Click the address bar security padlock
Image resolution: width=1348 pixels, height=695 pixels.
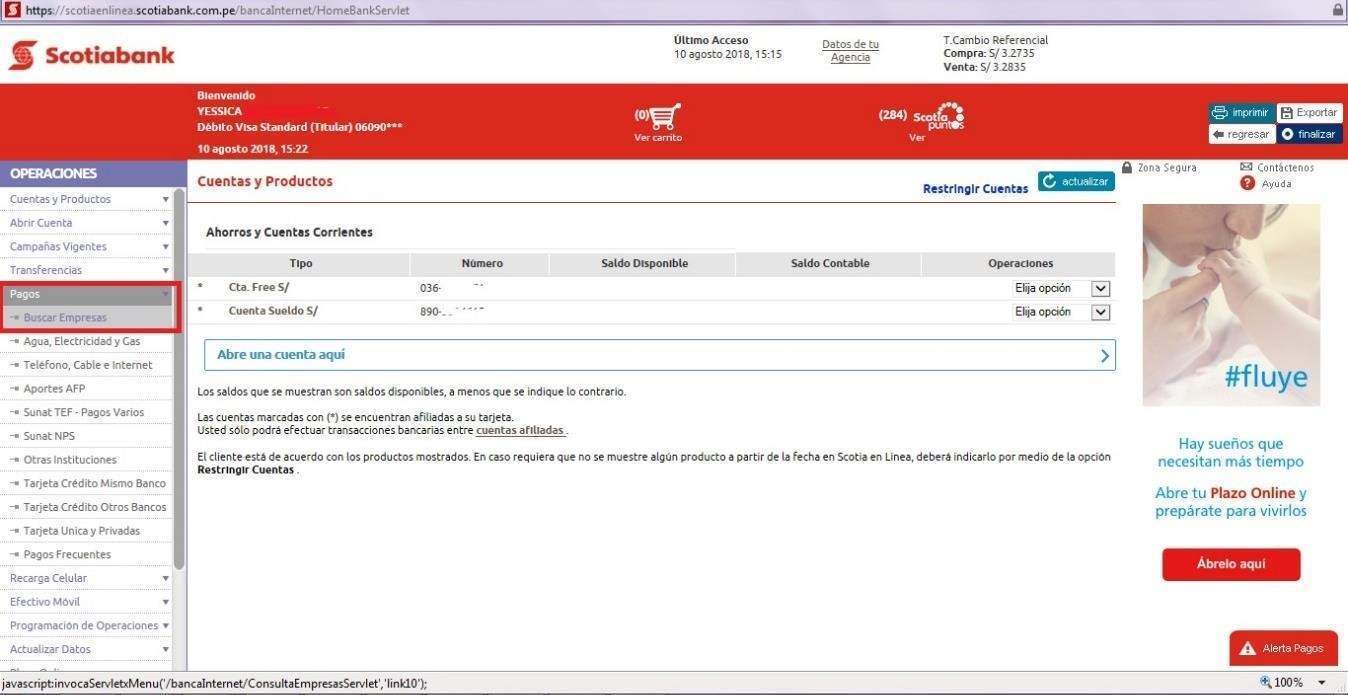pos(1337,10)
